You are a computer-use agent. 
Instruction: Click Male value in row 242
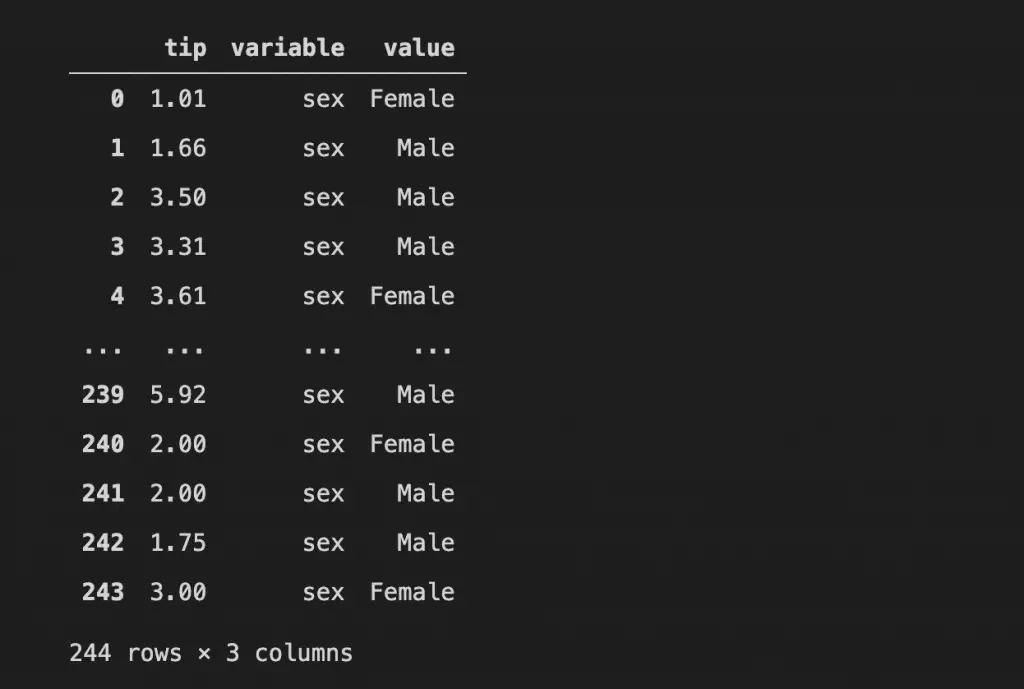pos(426,543)
